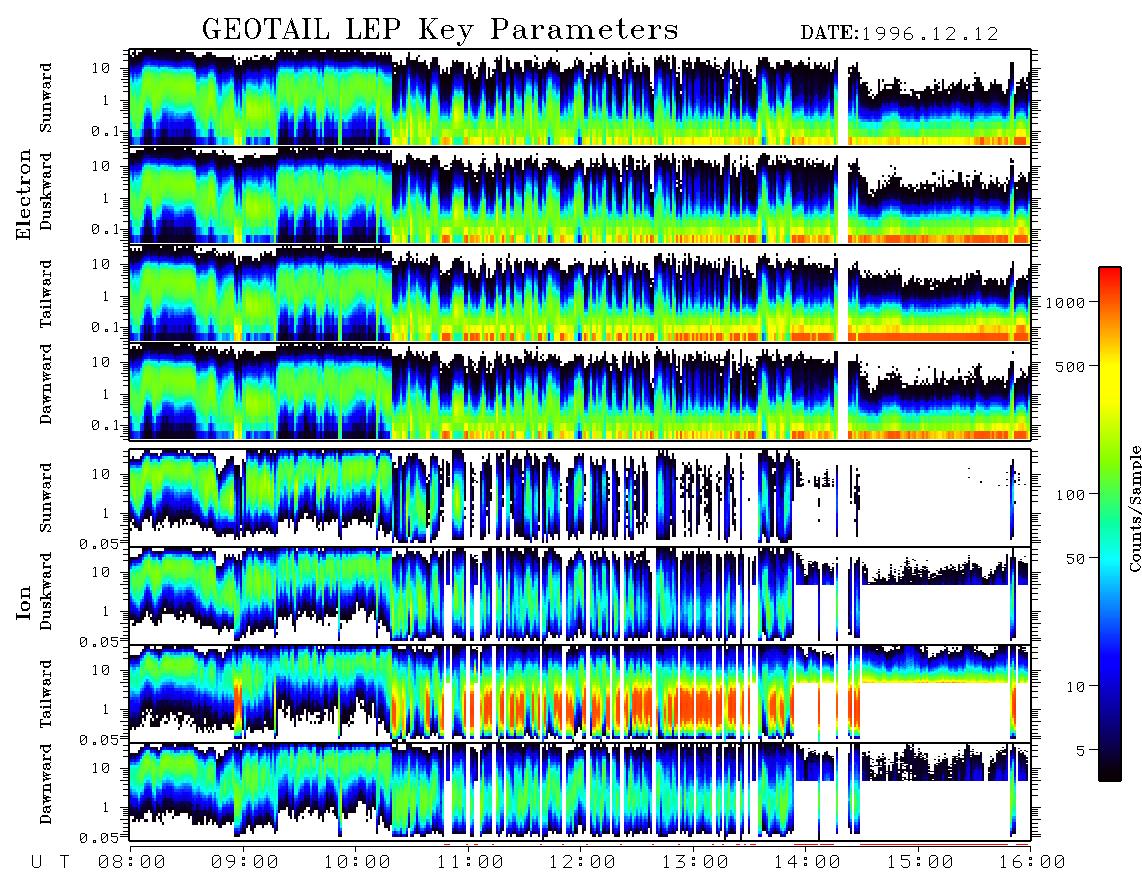This screenshot has height=880, width=1142.
Task: Click the "09:00" time axis label
Action: [x=245, y=862]
